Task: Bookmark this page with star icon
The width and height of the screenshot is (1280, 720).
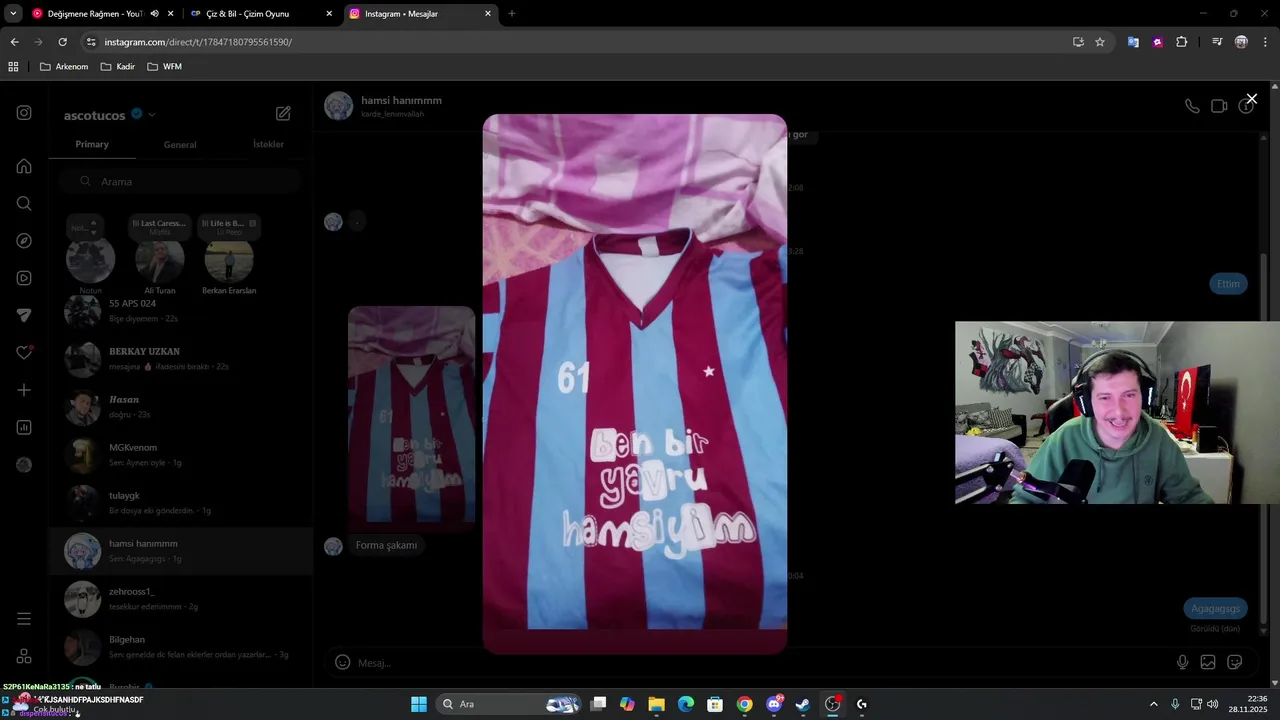Action: point(1100,42)
